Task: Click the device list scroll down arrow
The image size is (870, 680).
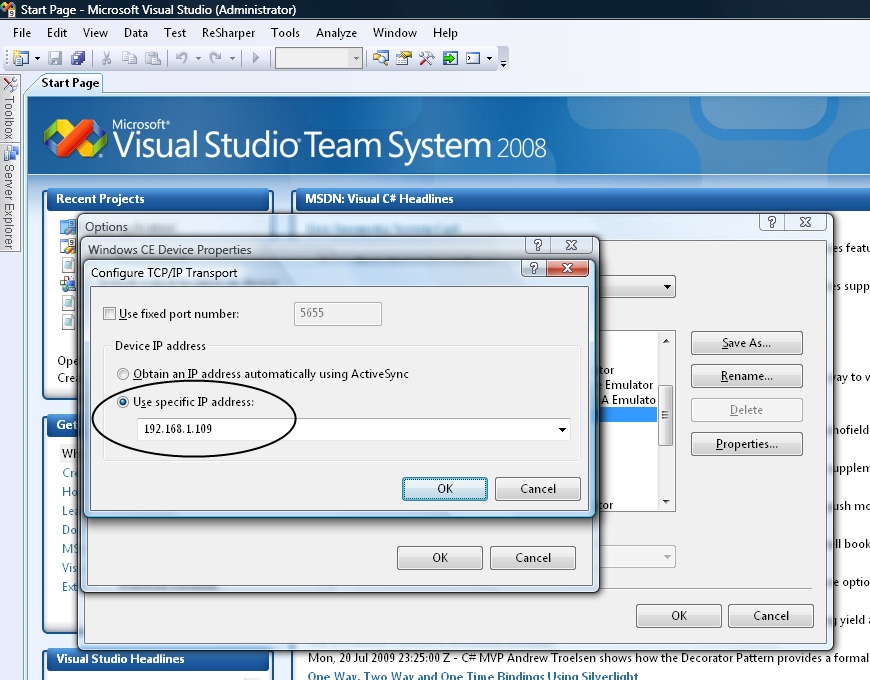Action: (666, 502)
